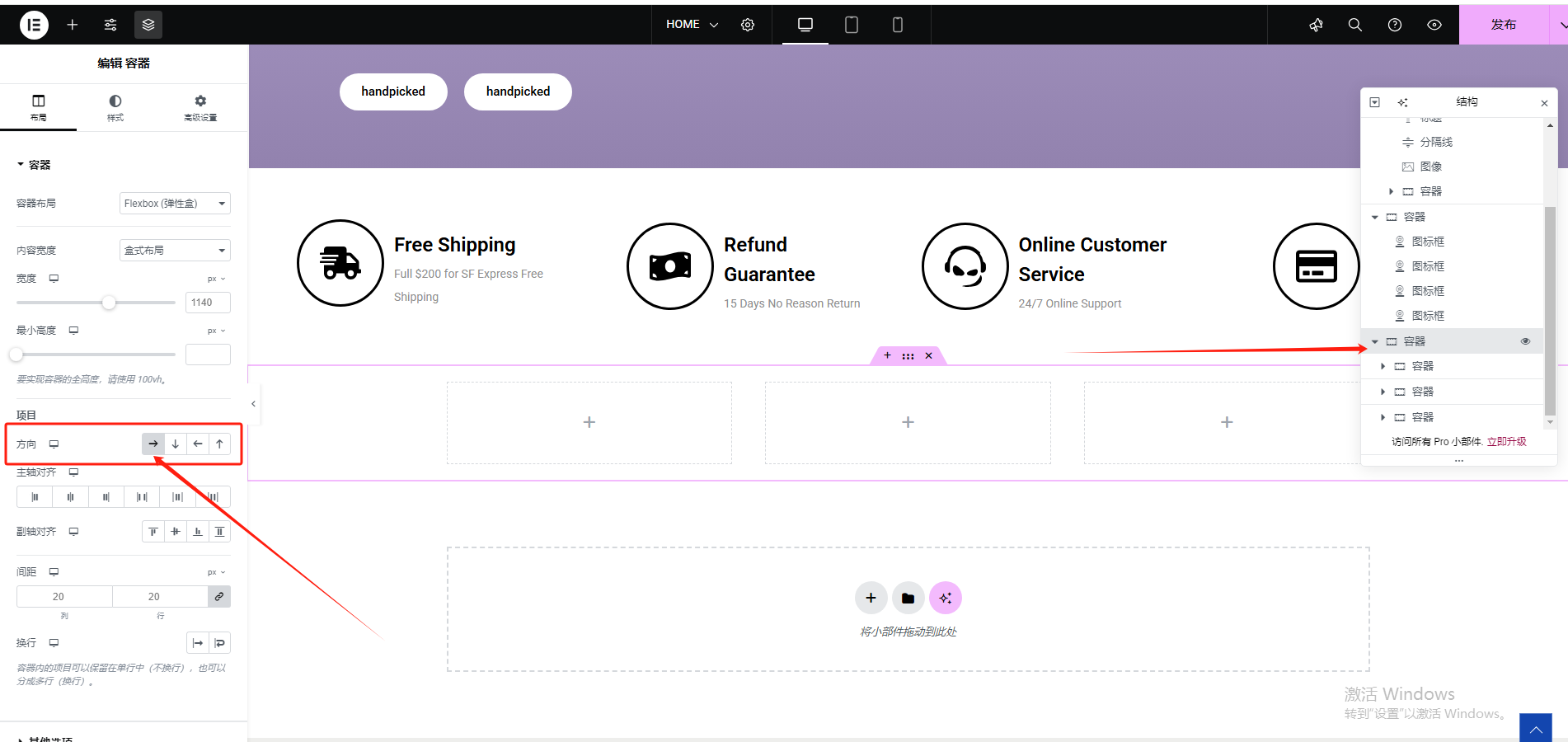Preview changes with the eye icon
This screenshot has width=1568, height=742.
pos(1434,25)
